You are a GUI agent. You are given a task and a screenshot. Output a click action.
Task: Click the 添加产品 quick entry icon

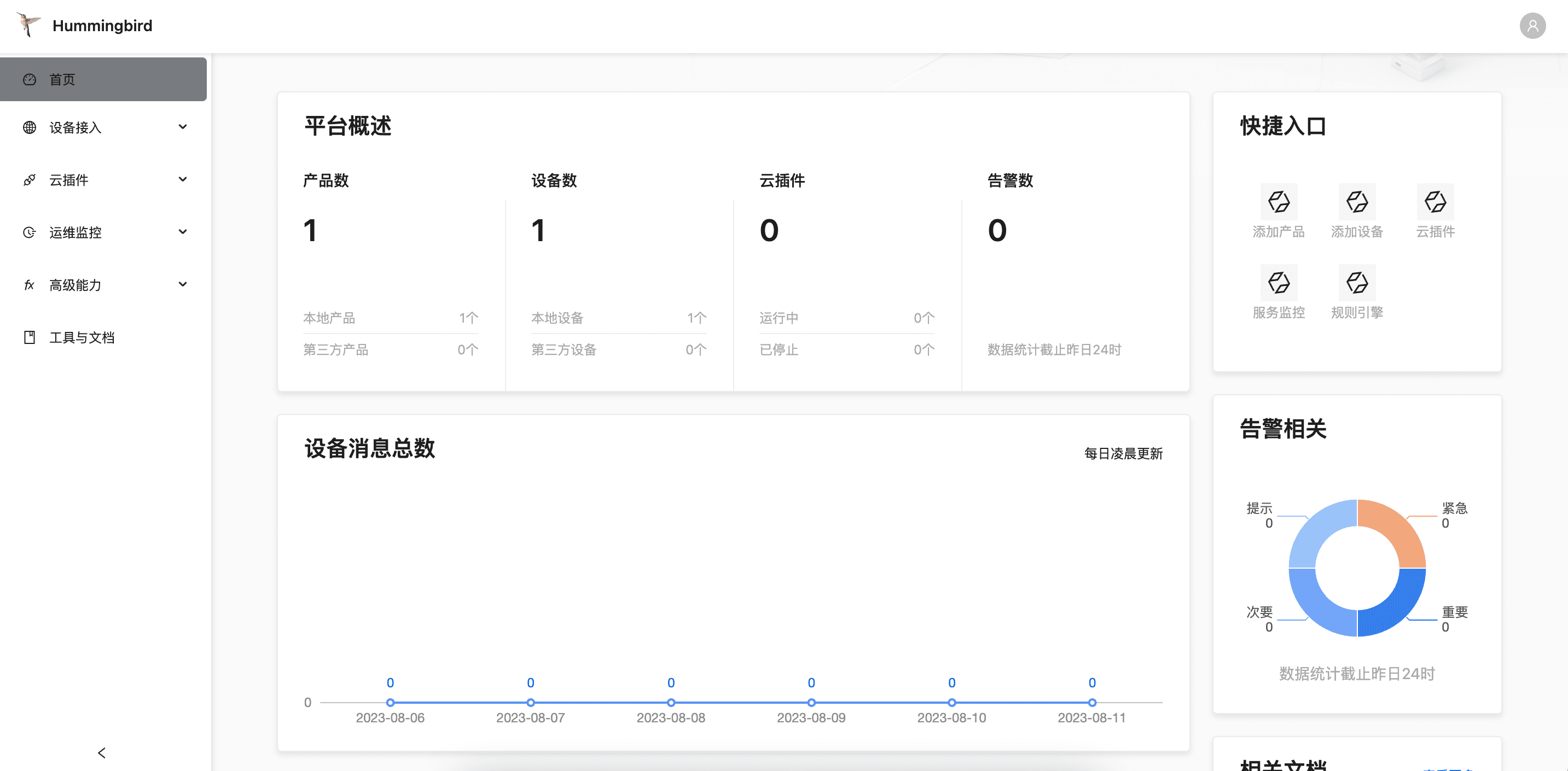click(1278, 201)
